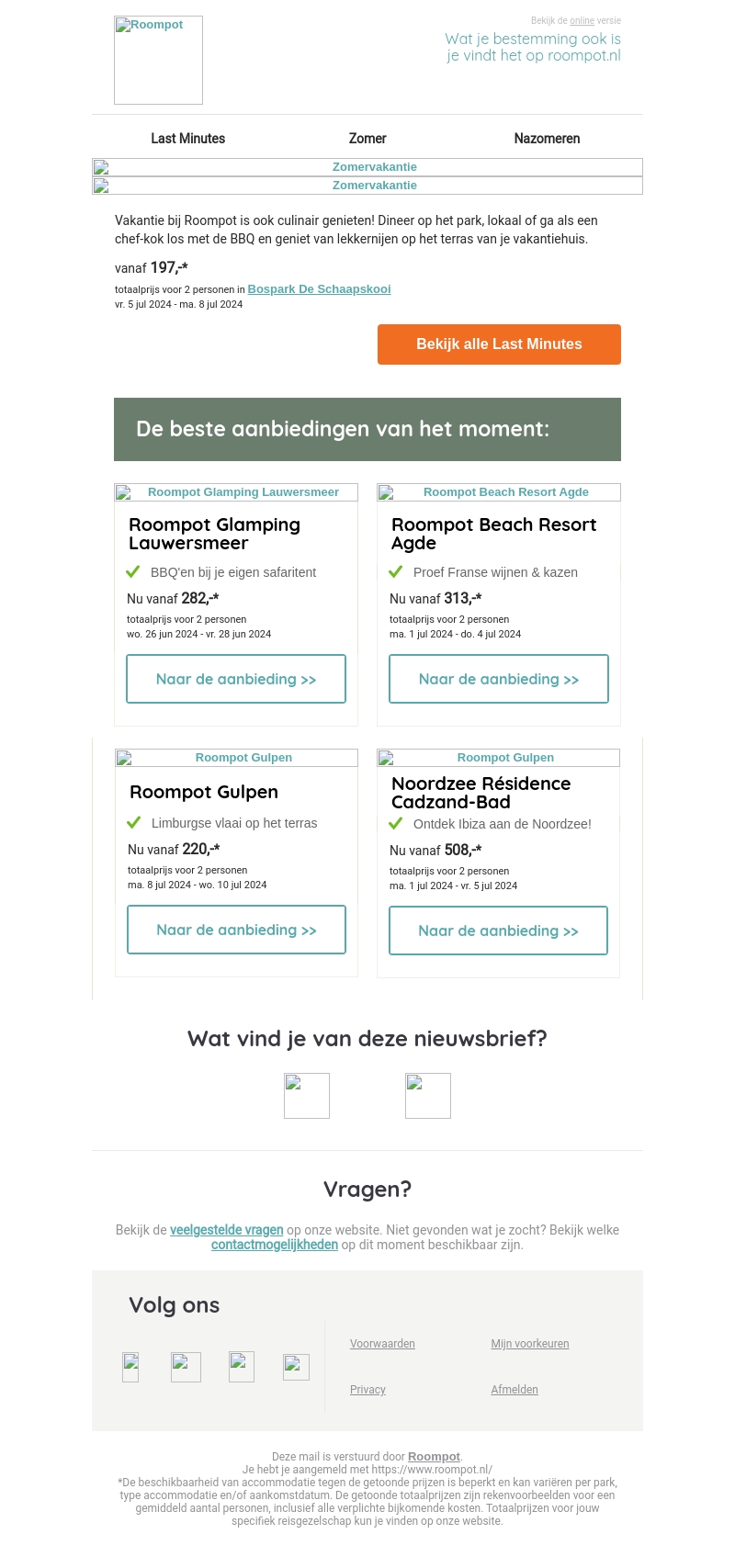
Task: Open the Roompot Glamping Lauwersmeer image
Action: pos(236,492)
